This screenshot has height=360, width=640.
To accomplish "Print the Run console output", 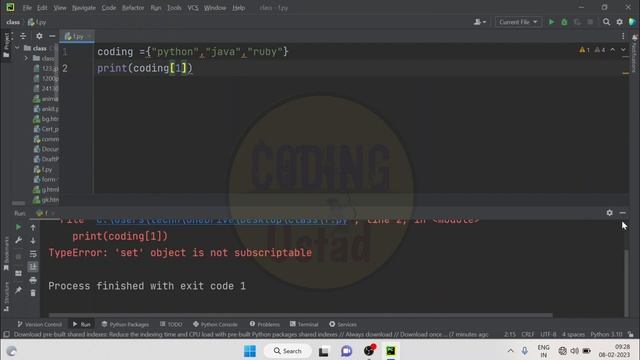I will pyautogui.click(x=33, y=280).
